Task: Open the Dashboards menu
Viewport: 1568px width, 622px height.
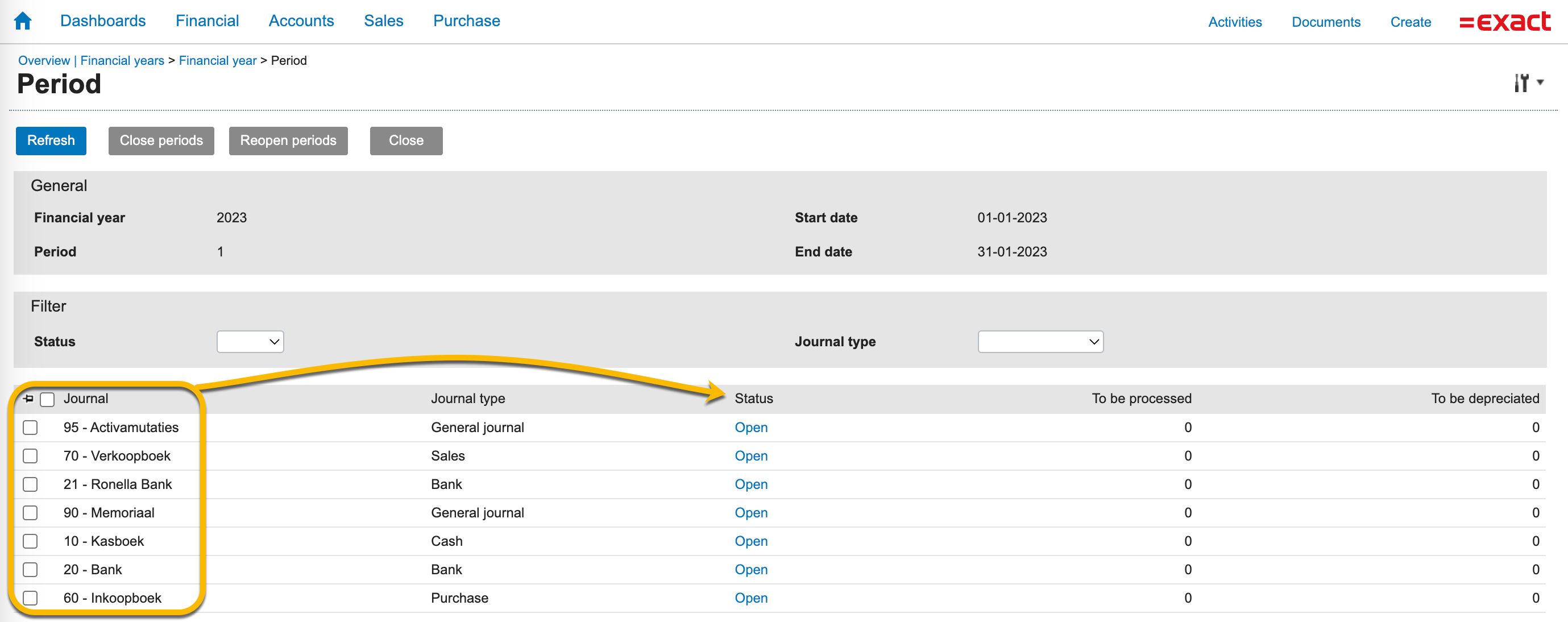Action: (x=103, y=20)
